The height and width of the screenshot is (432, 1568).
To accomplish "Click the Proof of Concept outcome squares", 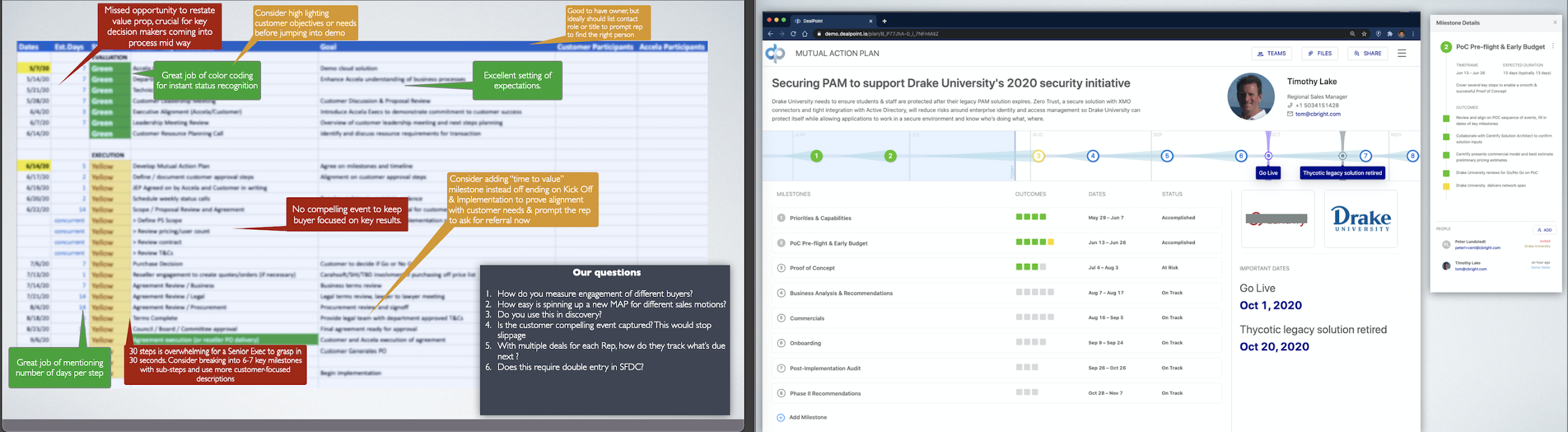I will click(1031, 267).
